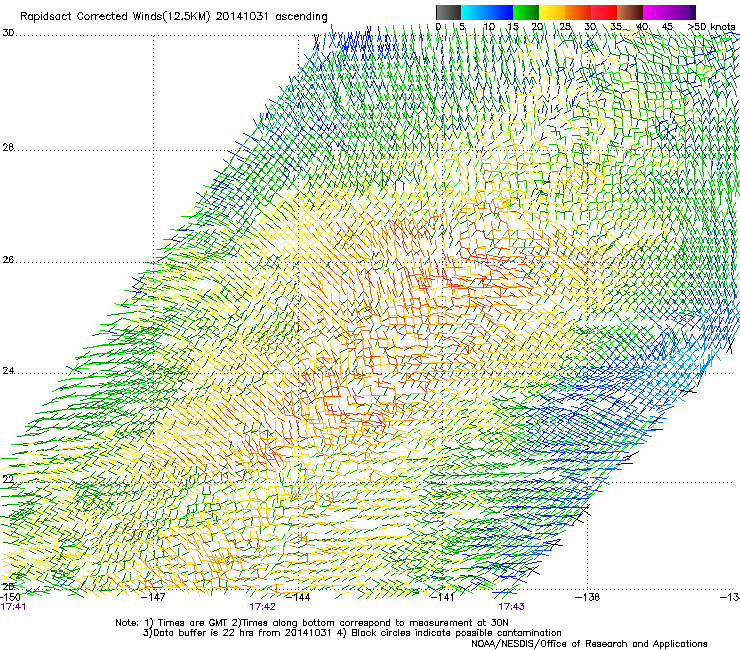Click latitude label '30' on left axis
This screenshot has height=650, width=740.
point(8,33)
